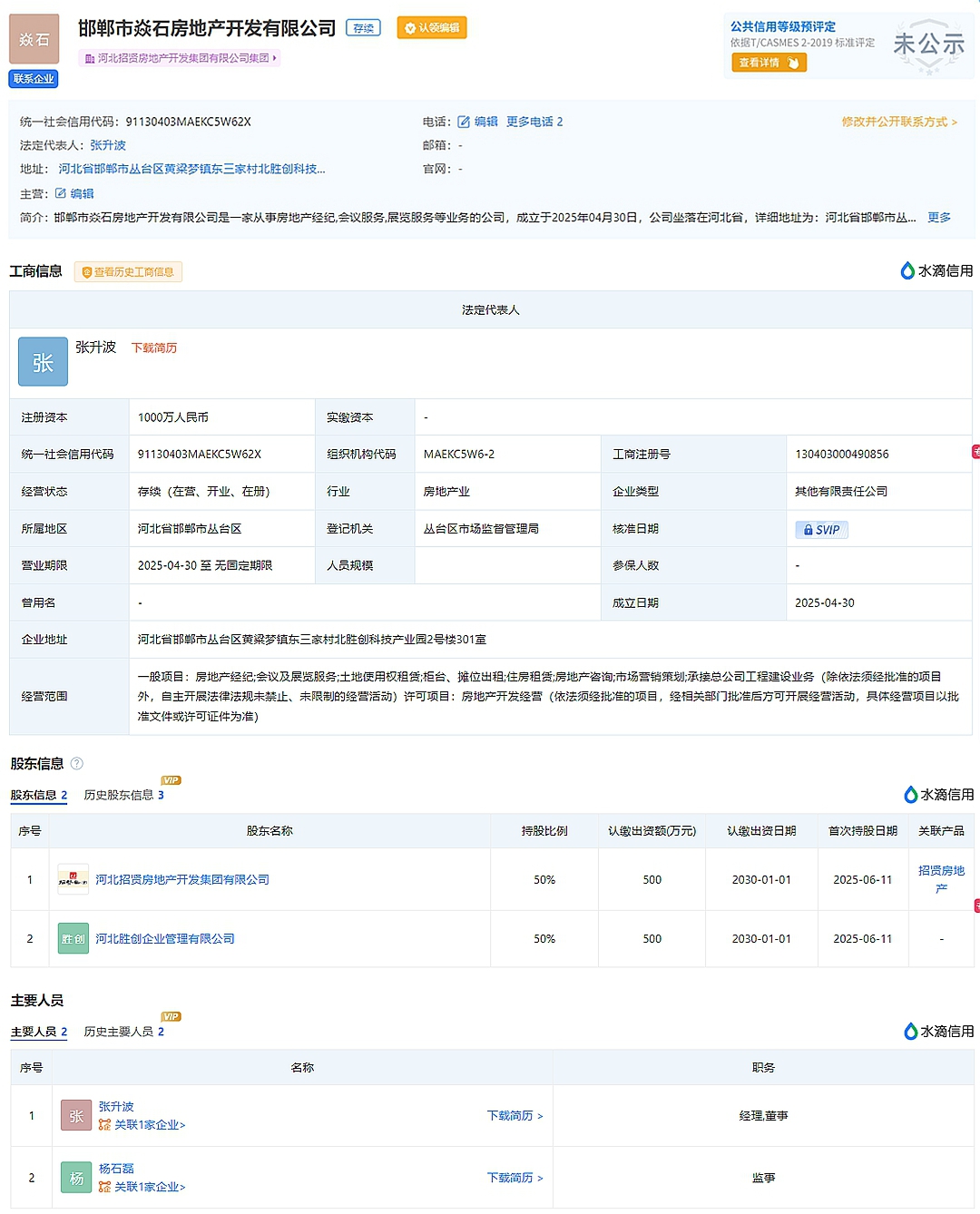980x1214 pixels.
Task: Select credit code cell 91130403MAEKC5W62X in table
Action: [200, 455]
